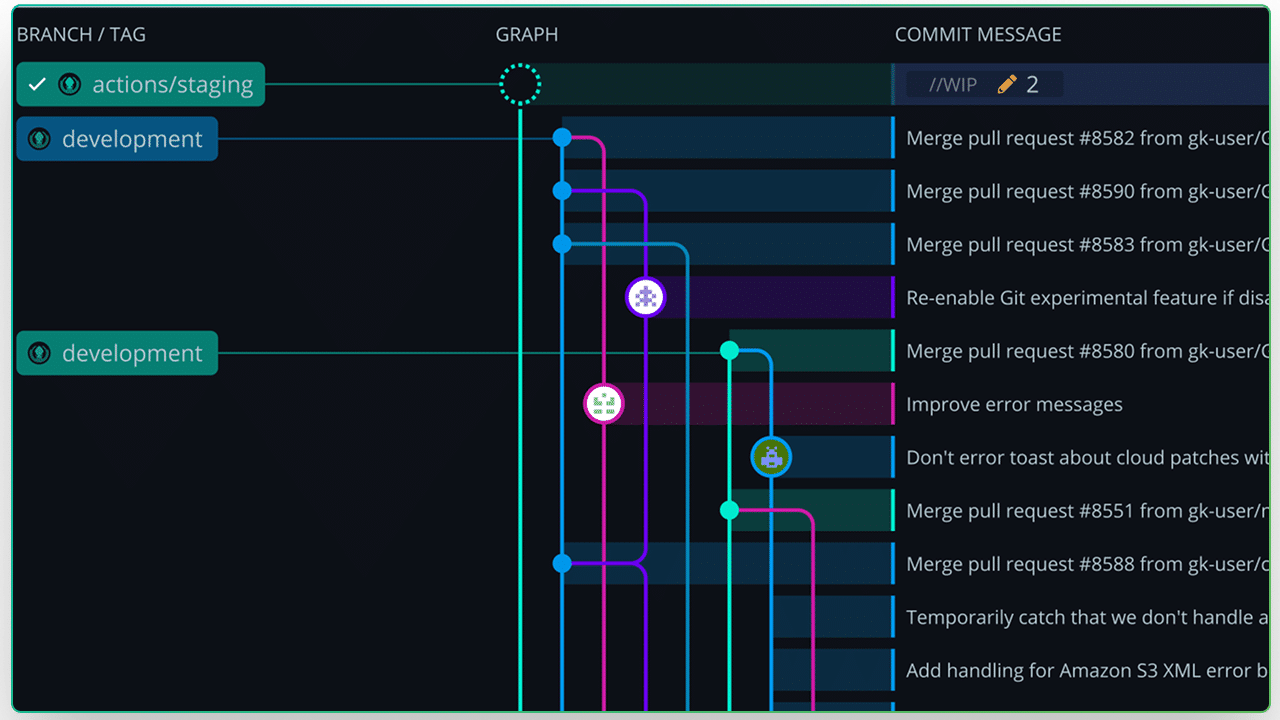Click the blue commit node on the #8588 merge row
The height and width of the screenshot is (720, 1280).
tap(562, 563)
